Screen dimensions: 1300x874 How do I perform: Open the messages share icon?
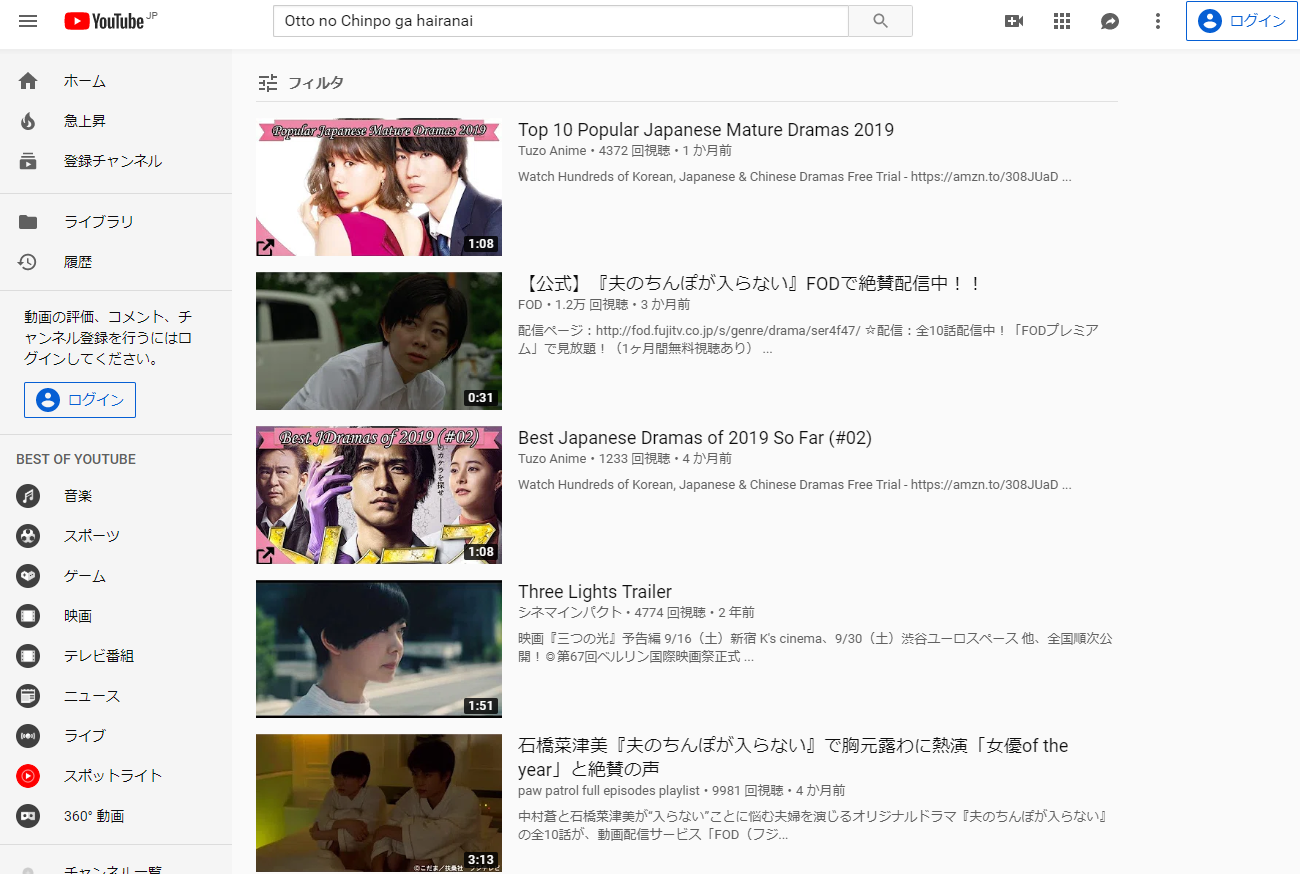pos(1110,21)
